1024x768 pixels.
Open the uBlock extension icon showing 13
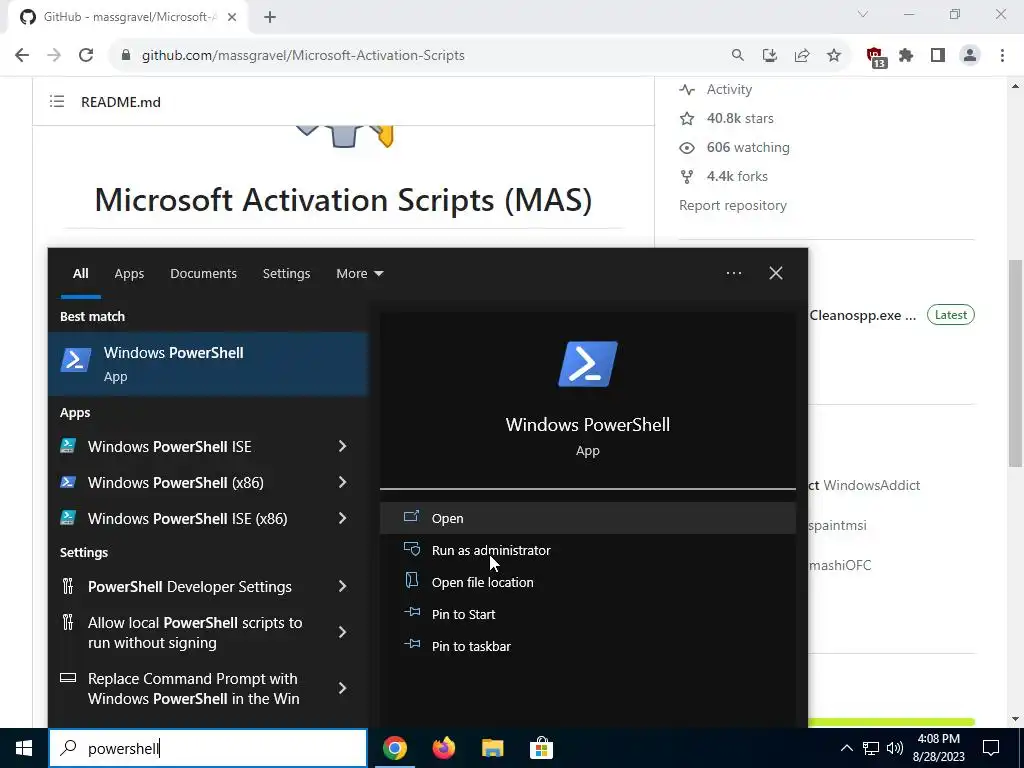(875, 57)
